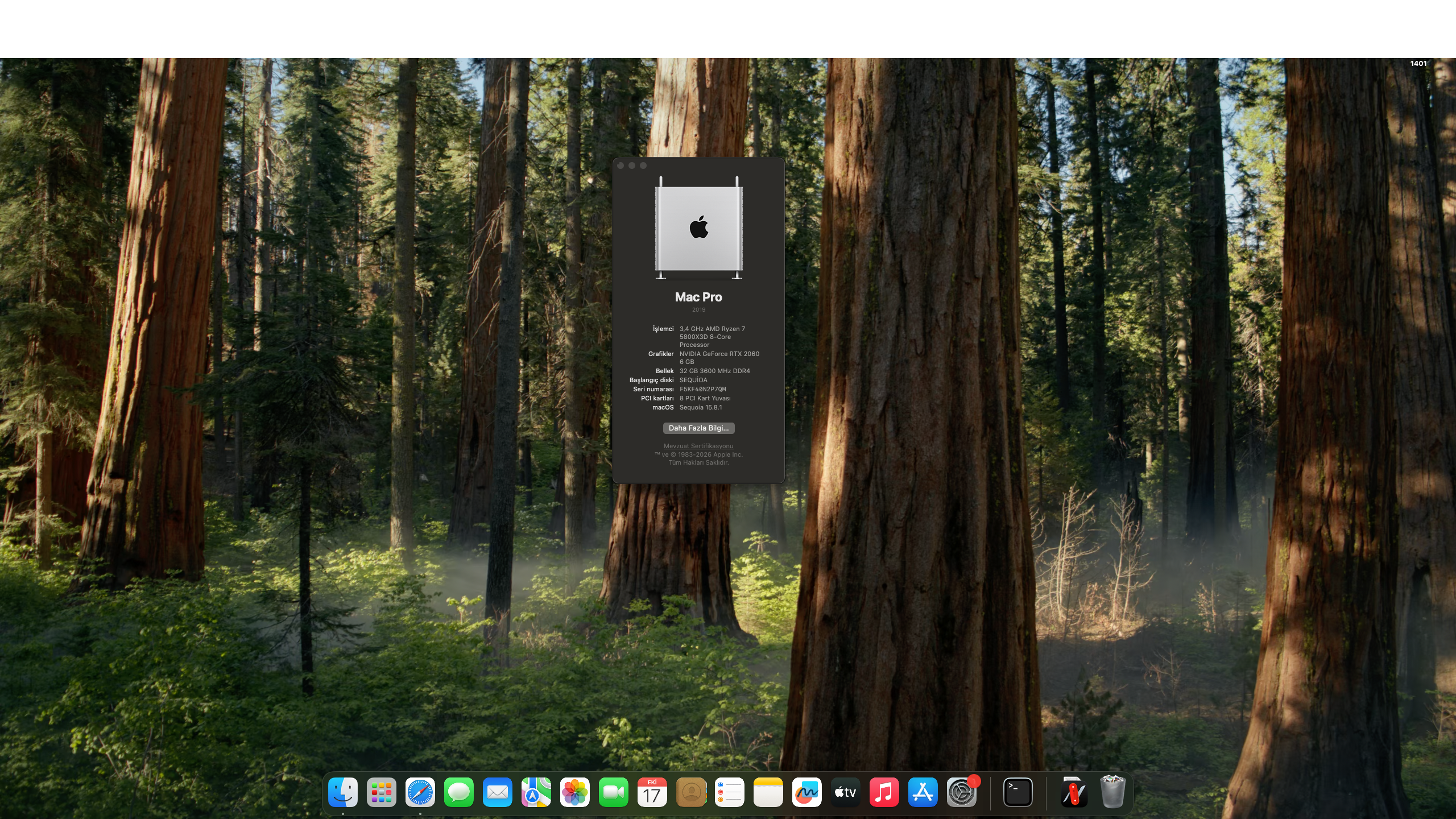The height and width of the screenshot is (819, 1456).
Task: Launch Maps from the Dock
Action: (536, 792)
